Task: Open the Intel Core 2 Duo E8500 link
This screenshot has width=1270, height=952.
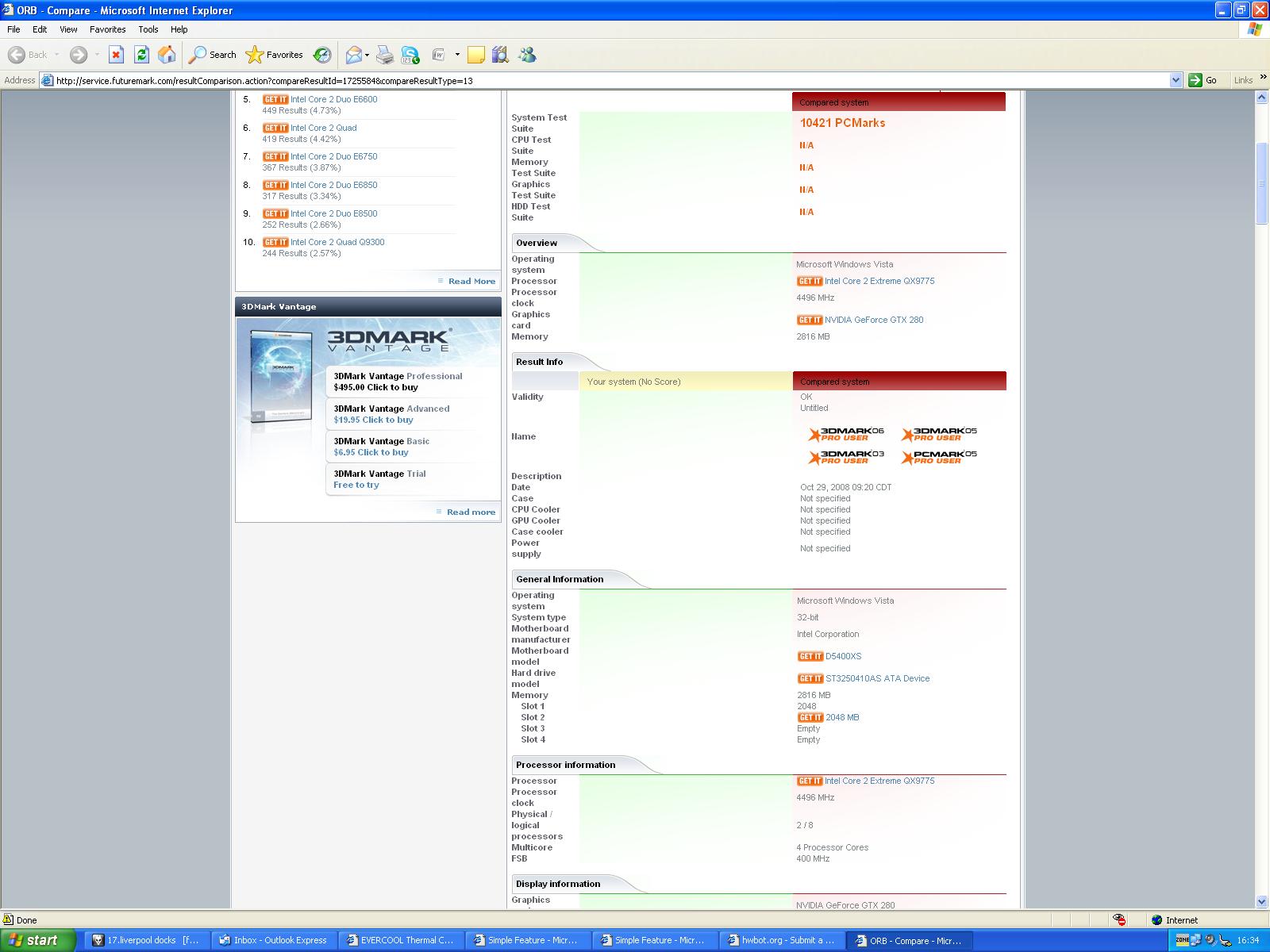Action: point(333,213)
